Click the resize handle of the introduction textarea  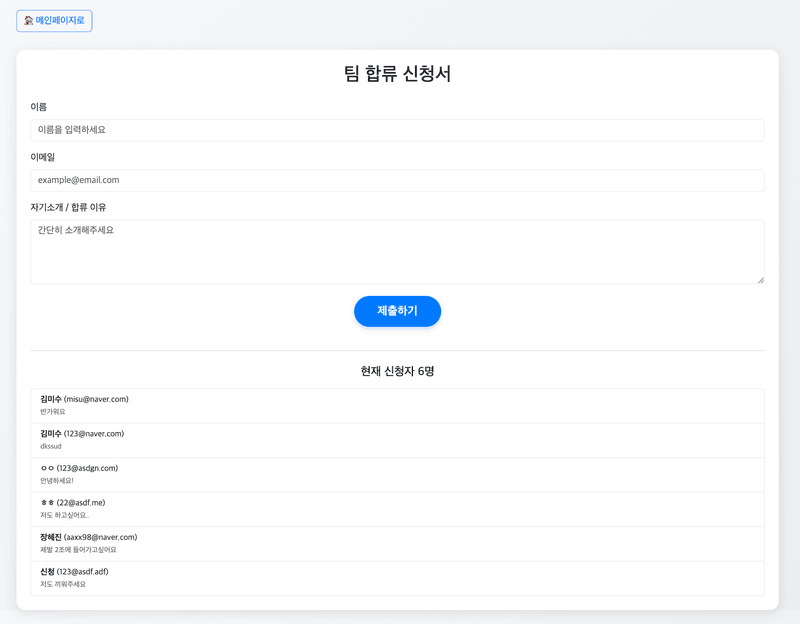[x=759, y=280]
